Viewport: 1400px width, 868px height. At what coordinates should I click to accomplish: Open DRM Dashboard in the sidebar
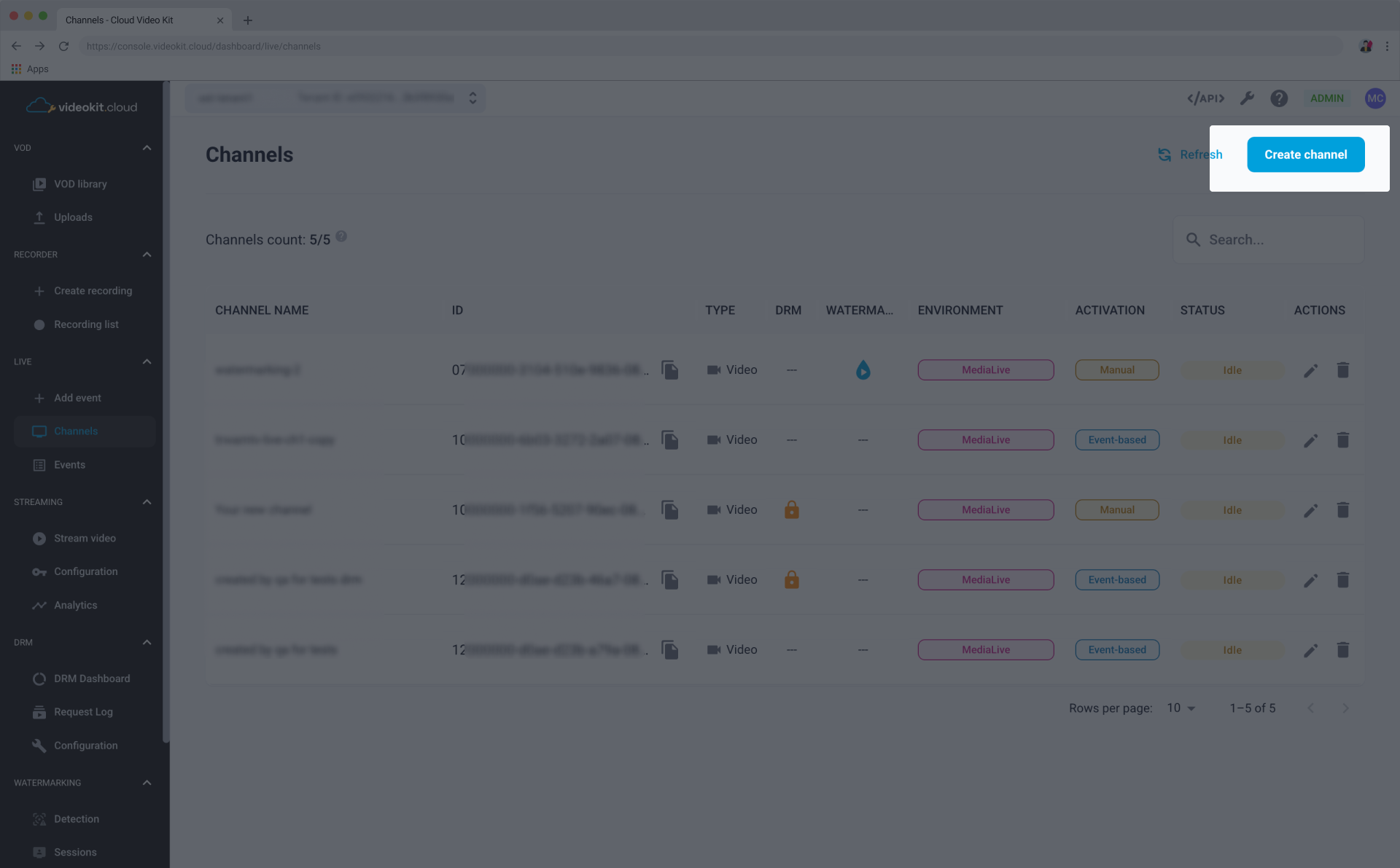(x=92, y=679)
